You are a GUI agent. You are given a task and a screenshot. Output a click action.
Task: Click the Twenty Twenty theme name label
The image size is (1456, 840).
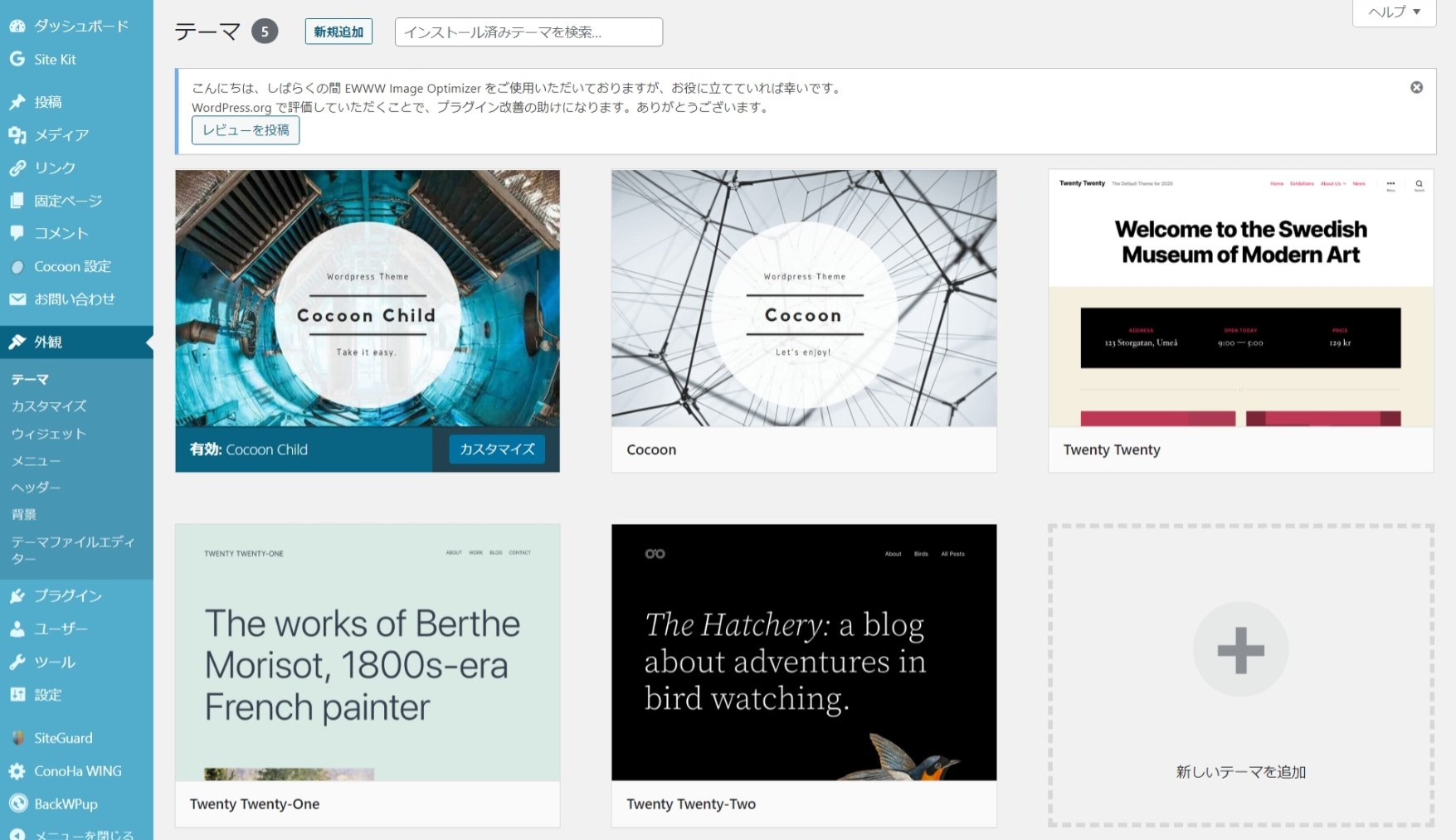pos(1112,449)
